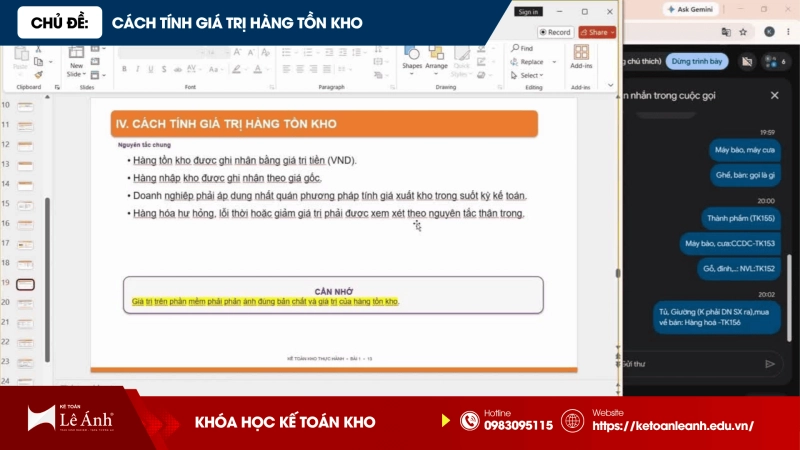This screenshot has height=450, width=800.
Task: Click the chat message 'Gỗ, đinh,..: NVL:TK152'
Action: tap(739, 269)
